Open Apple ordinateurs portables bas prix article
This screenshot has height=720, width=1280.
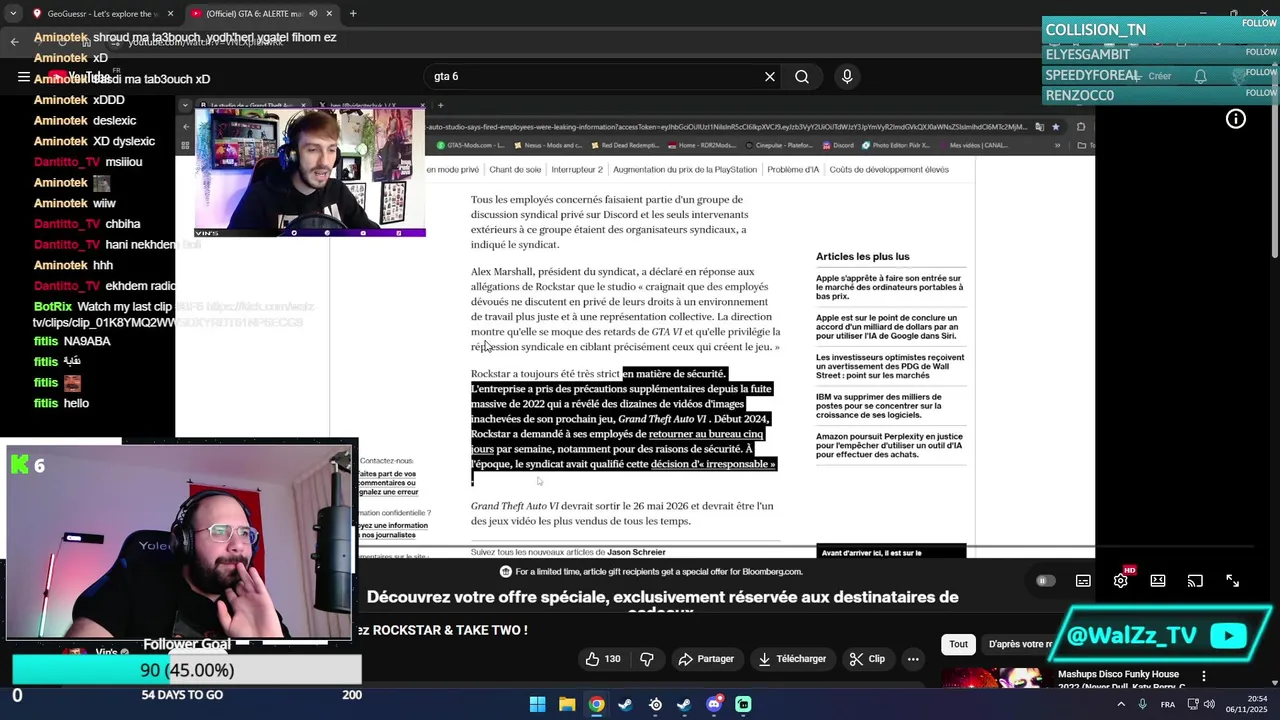click(x=889, y=287)
